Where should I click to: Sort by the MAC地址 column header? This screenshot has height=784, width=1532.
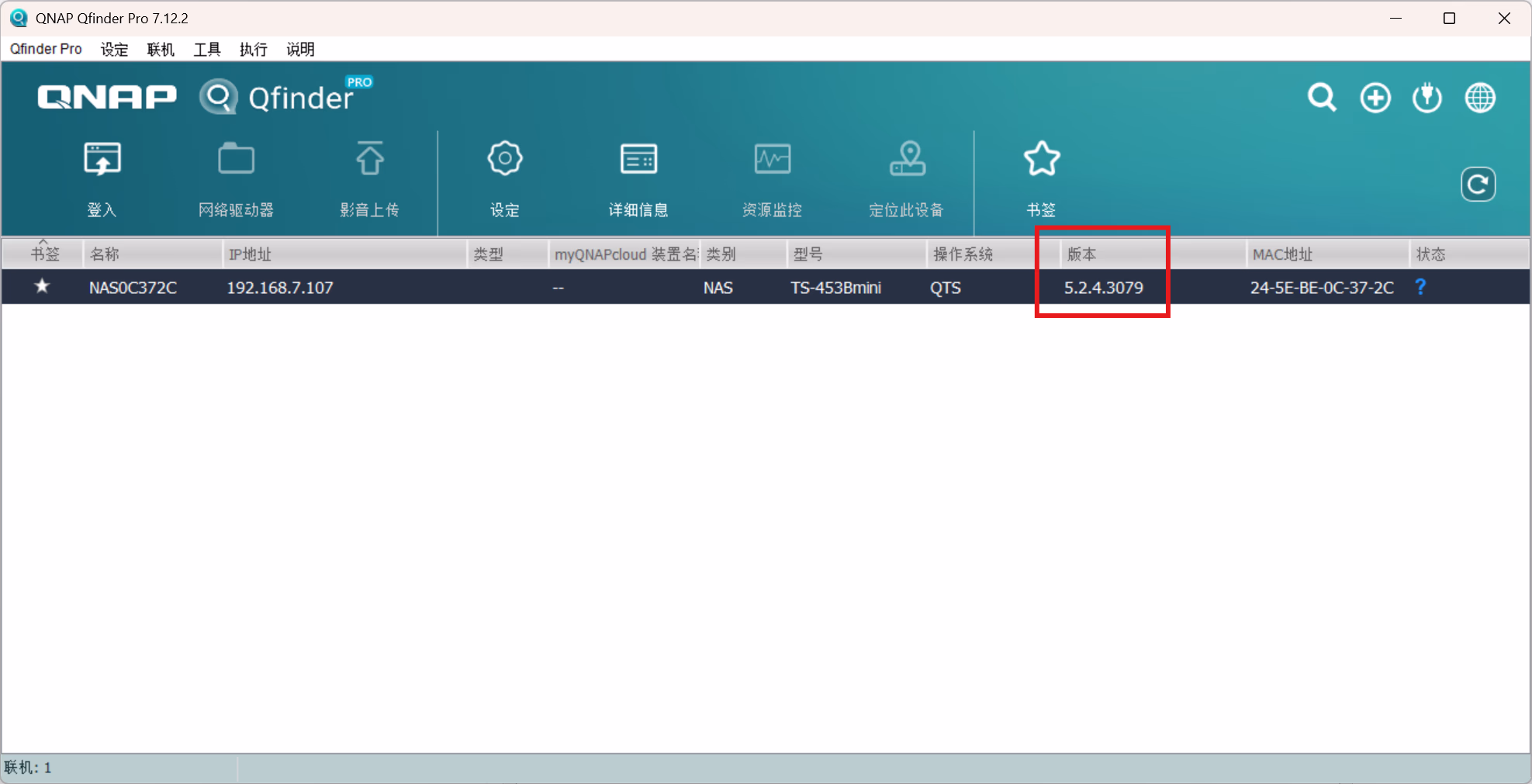pos(1328,254)
